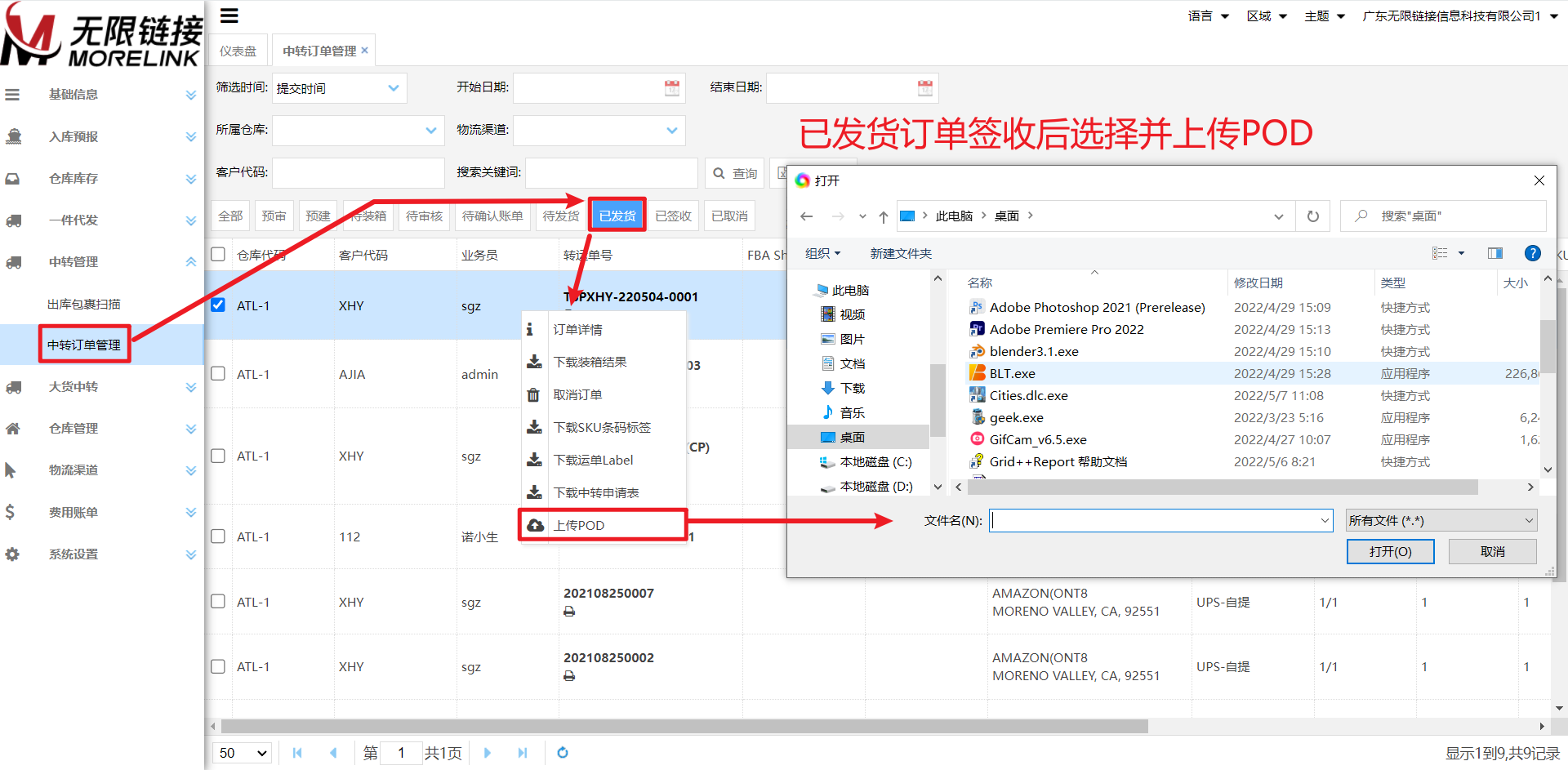Viewport: 1568px width, 770px height.
Task: Click the file list horizontal scrollbar
Action: (x=1223, y=487)
